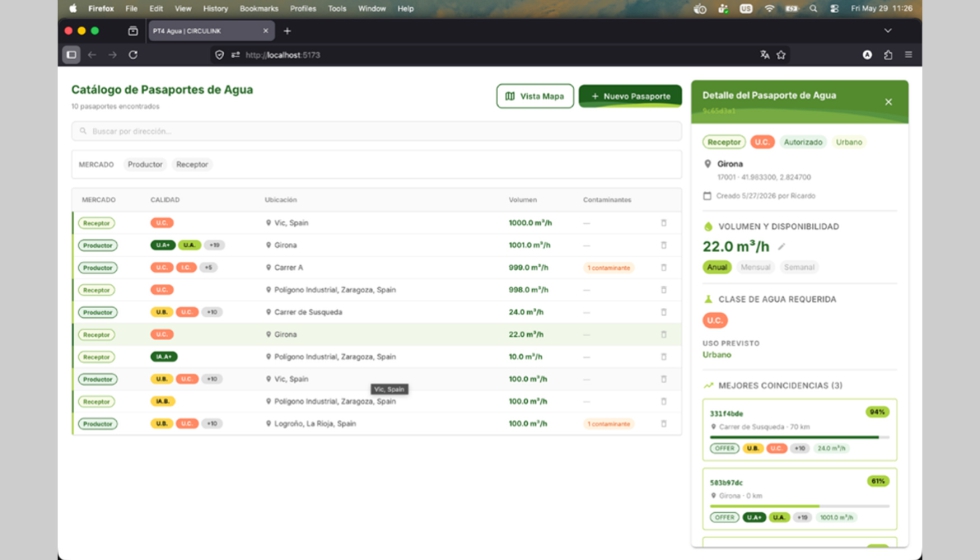Select the Mensual availability chip
980x560 pixels.
point(755,268)
